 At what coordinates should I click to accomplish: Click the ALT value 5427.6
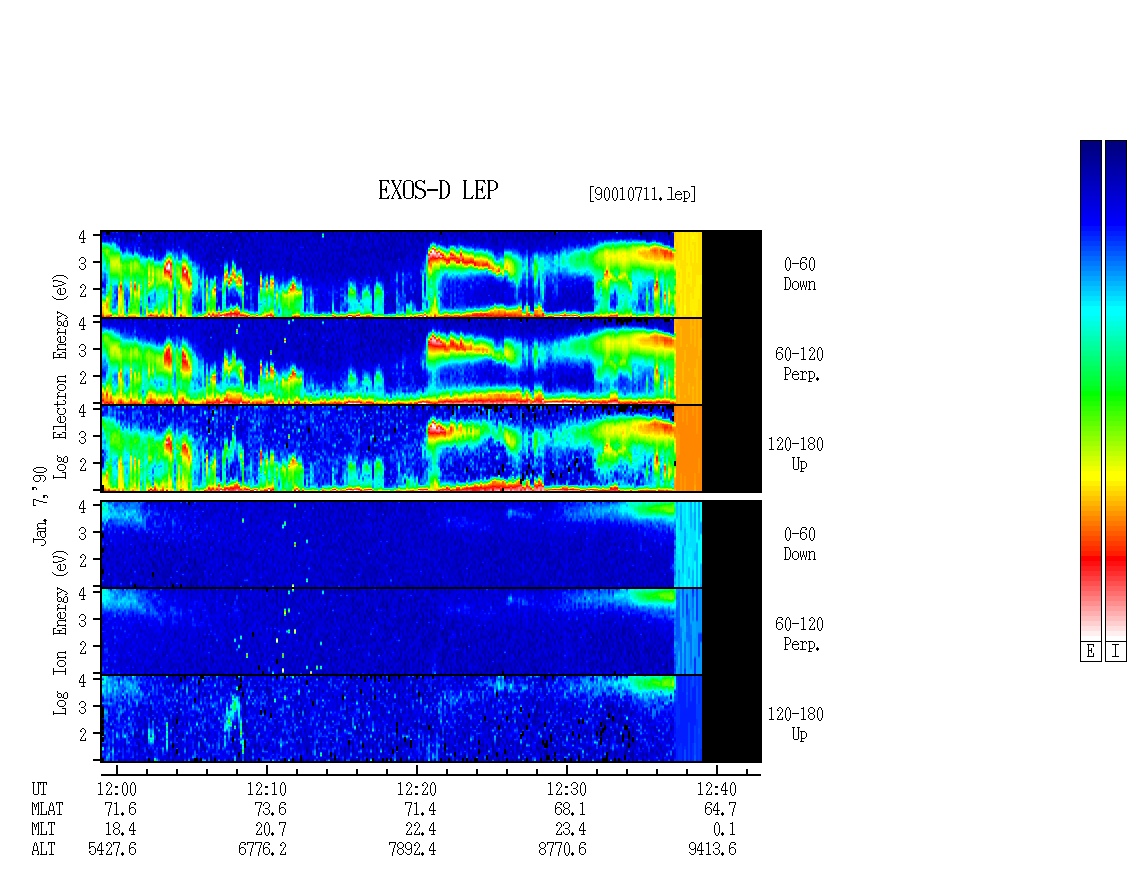coord(112,850)
